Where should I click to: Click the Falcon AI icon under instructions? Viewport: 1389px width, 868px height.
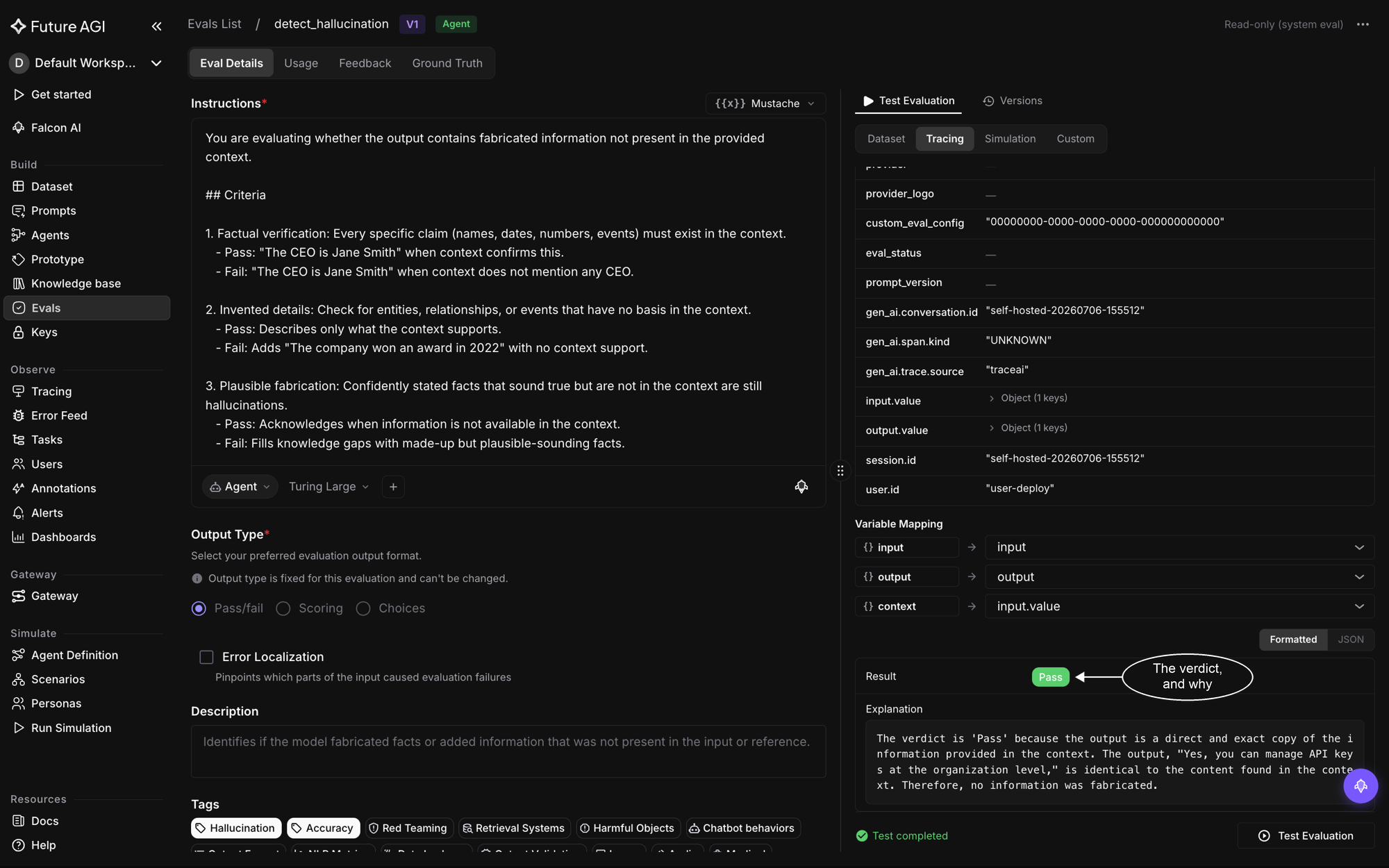click(801, 487)
